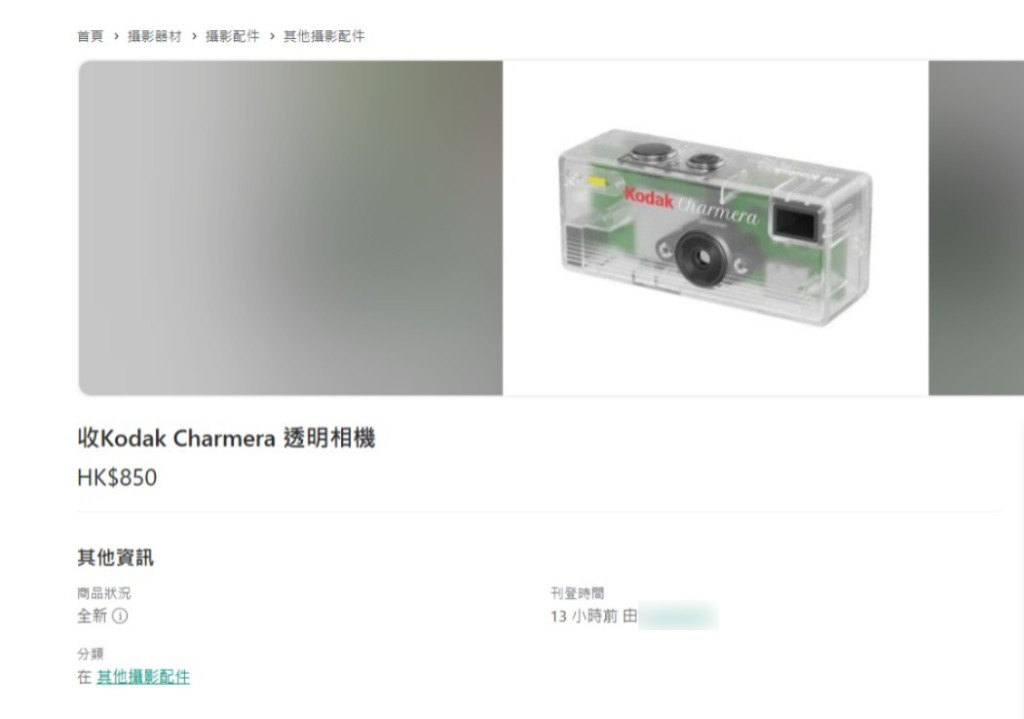
Task: Click the 刊登時間 label
Action: (x=577, y=593)
